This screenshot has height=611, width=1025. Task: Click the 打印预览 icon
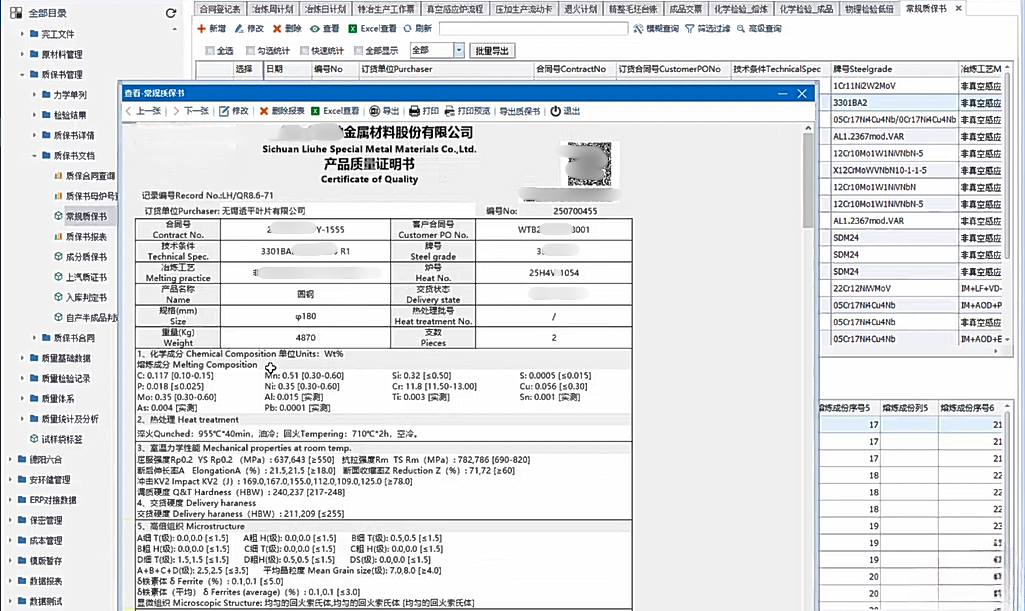click(450, 111)
